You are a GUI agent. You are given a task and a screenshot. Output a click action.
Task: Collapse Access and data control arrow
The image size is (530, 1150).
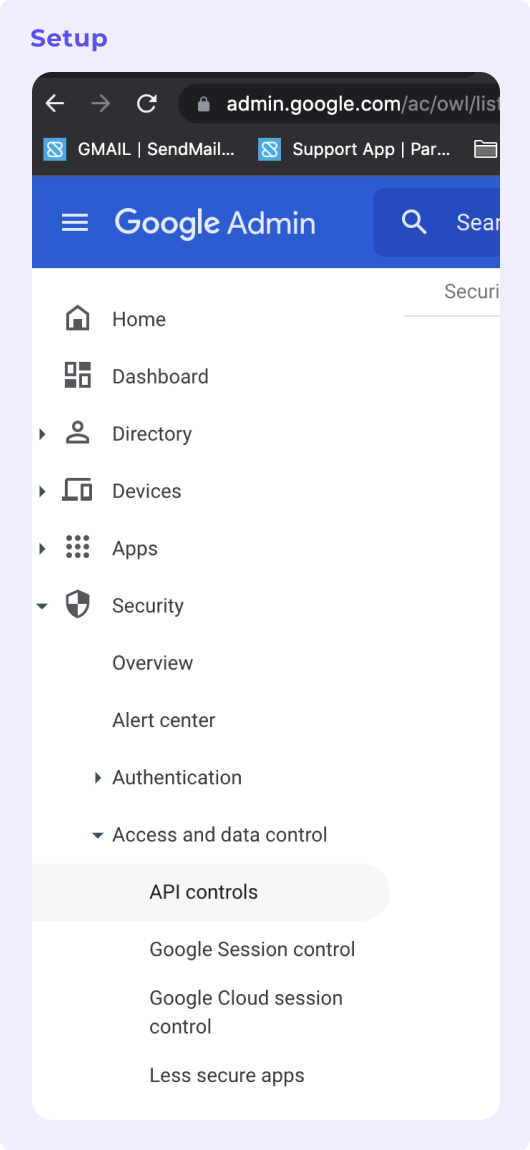coord(97,835)
